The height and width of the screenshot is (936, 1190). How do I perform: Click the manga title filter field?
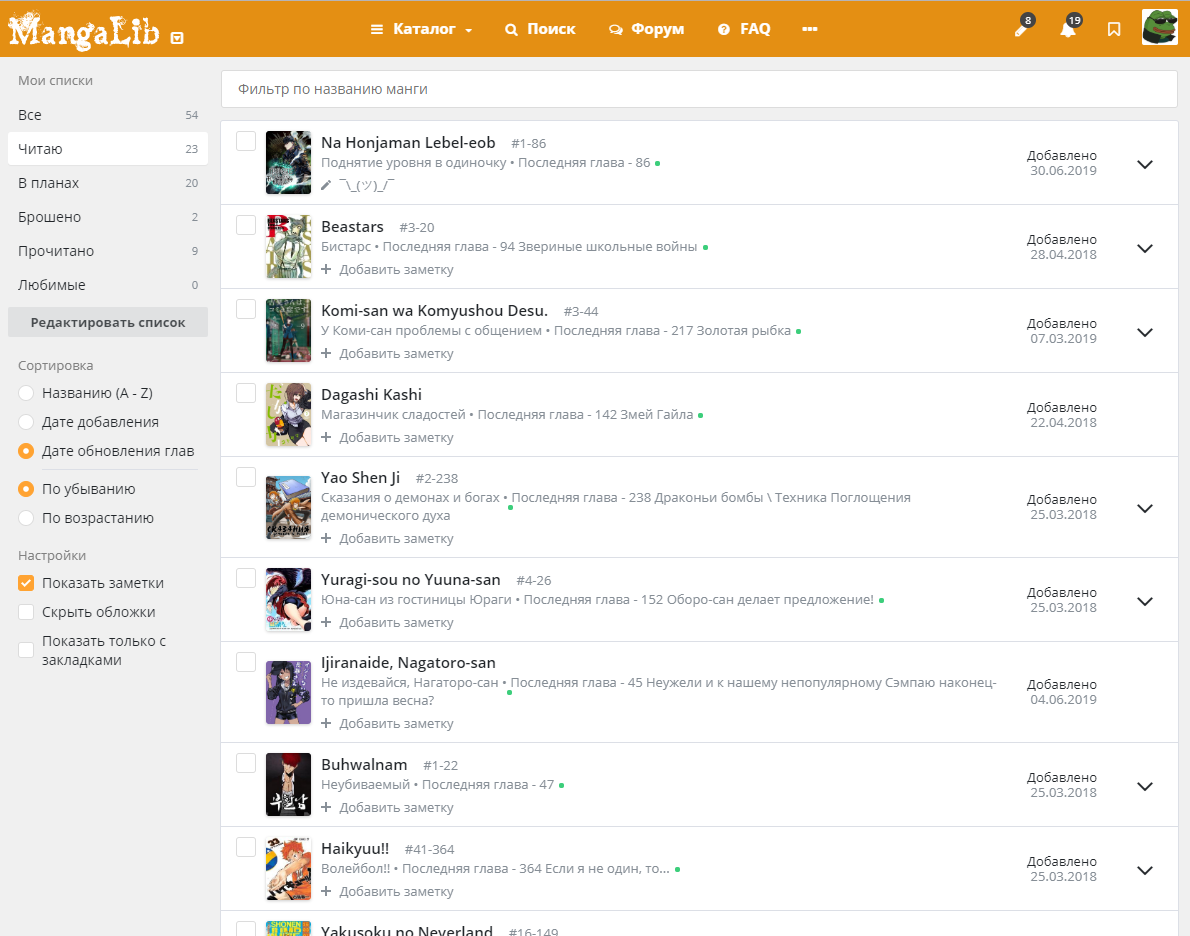(x=699, y=90)
